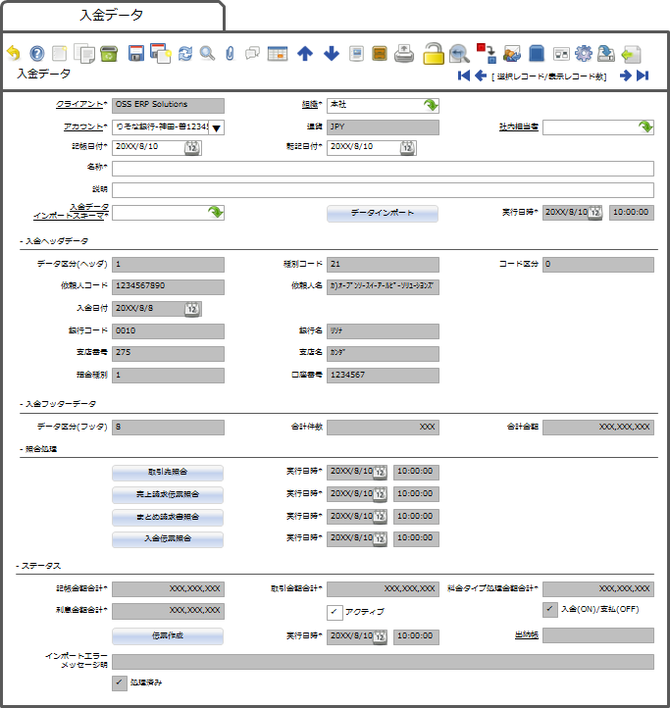Open process via the gear icon
Viewport: 670px width, 708px height.
point(584,53)
